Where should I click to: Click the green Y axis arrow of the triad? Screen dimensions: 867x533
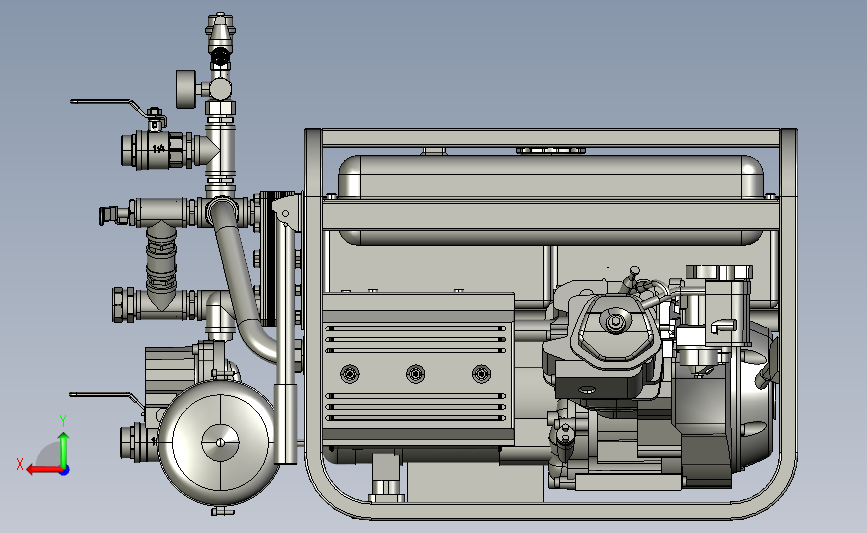(x=64, y=449)
